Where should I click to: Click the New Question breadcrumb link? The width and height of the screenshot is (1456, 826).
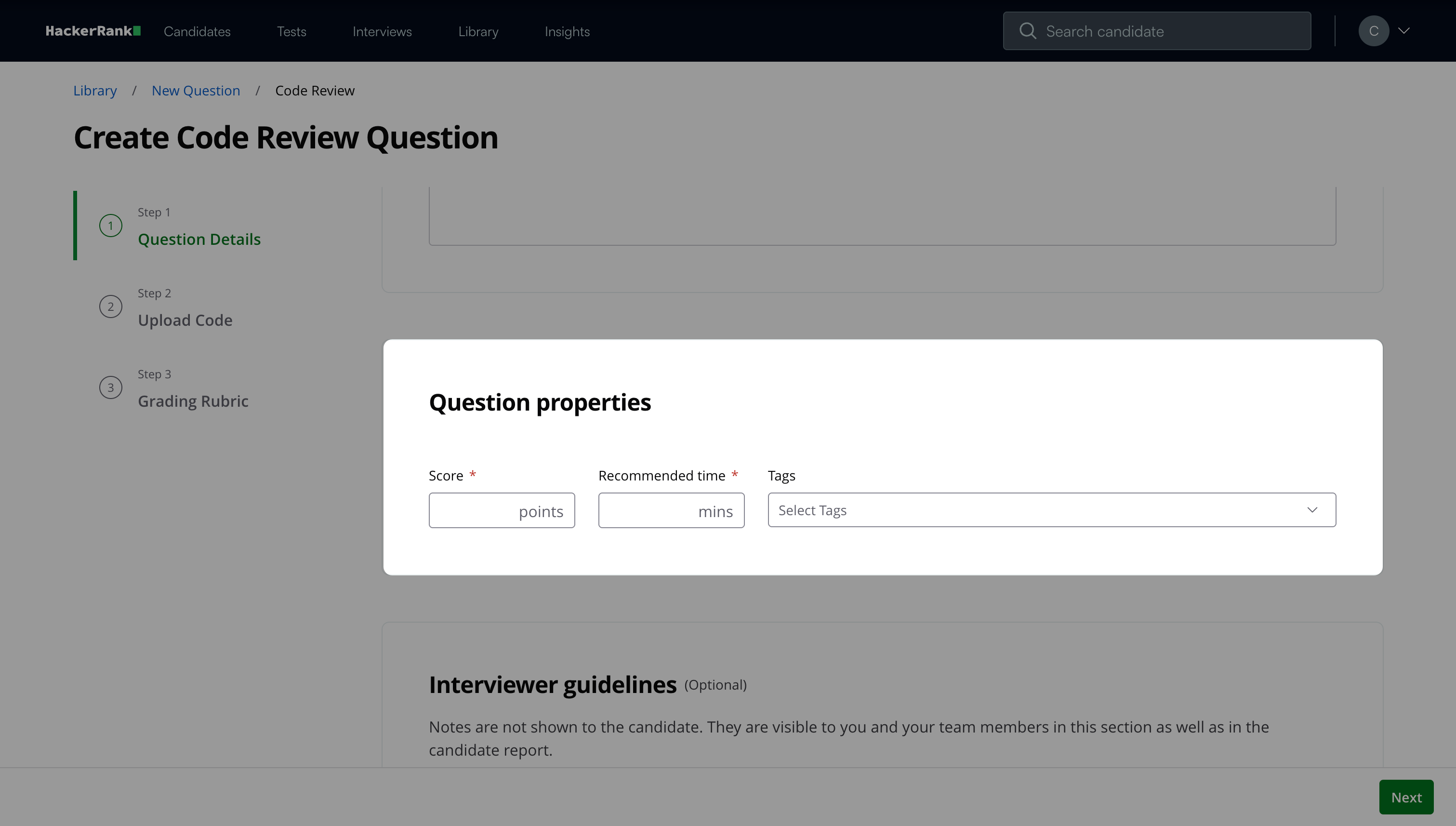coord(196,91)
